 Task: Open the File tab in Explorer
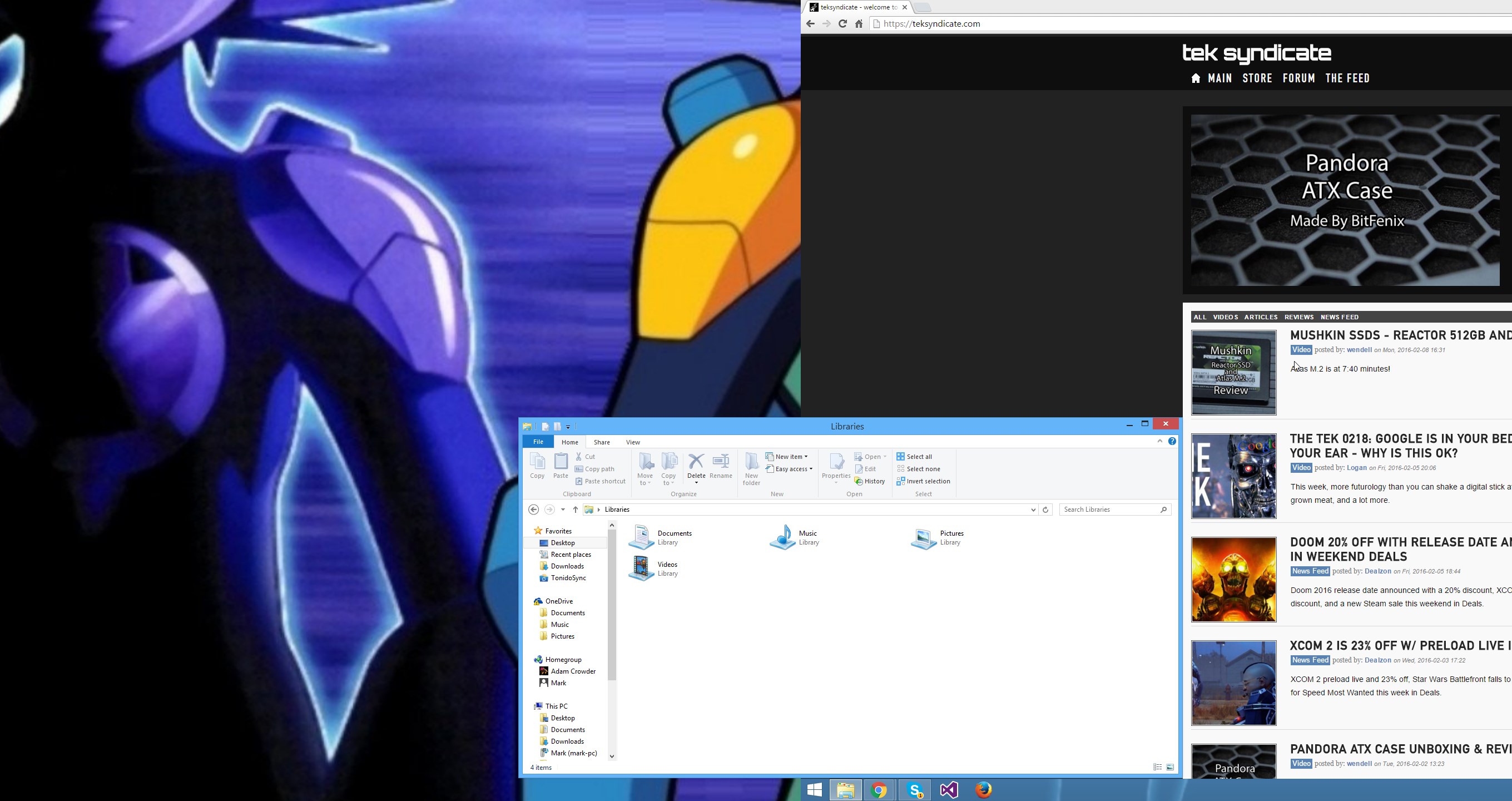(x=538, y=442)
